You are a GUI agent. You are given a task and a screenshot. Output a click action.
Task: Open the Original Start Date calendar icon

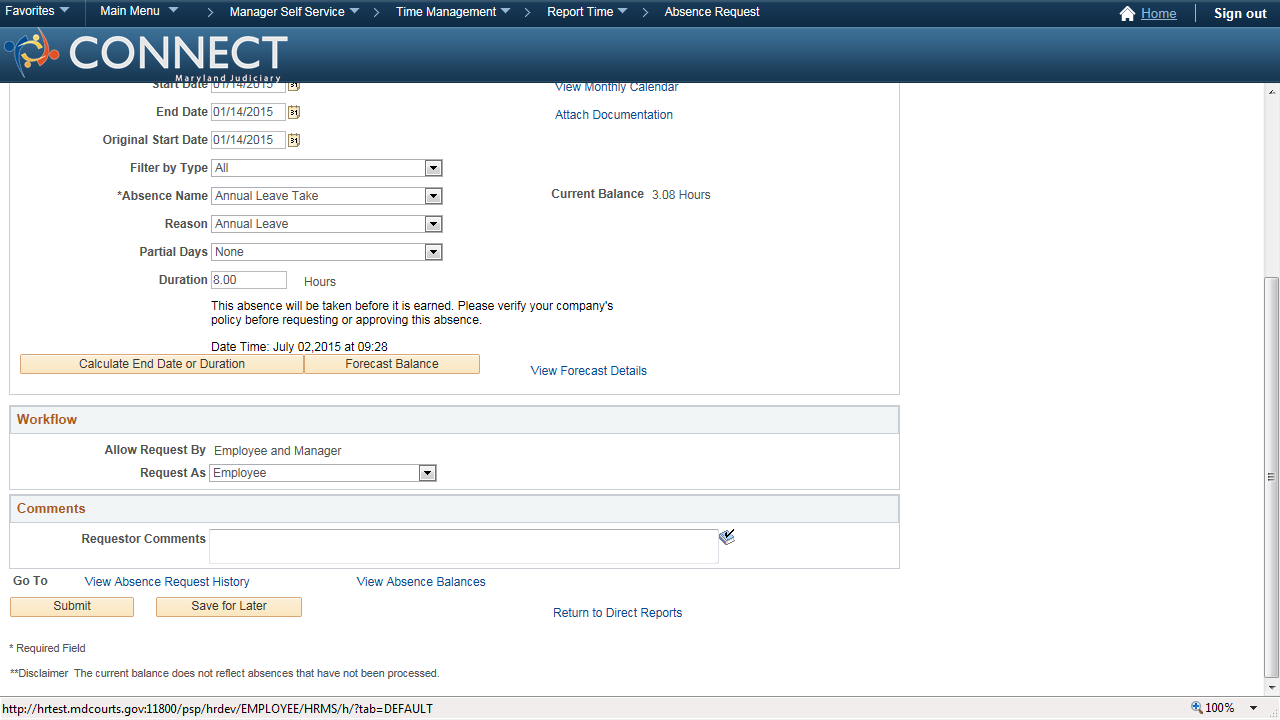pyautogui.click(x=294, y=140)
